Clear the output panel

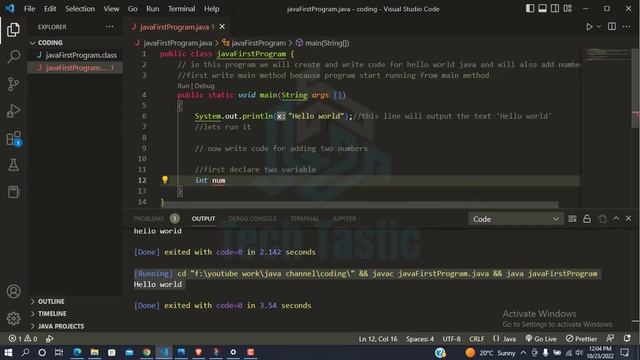click(572, 219)
